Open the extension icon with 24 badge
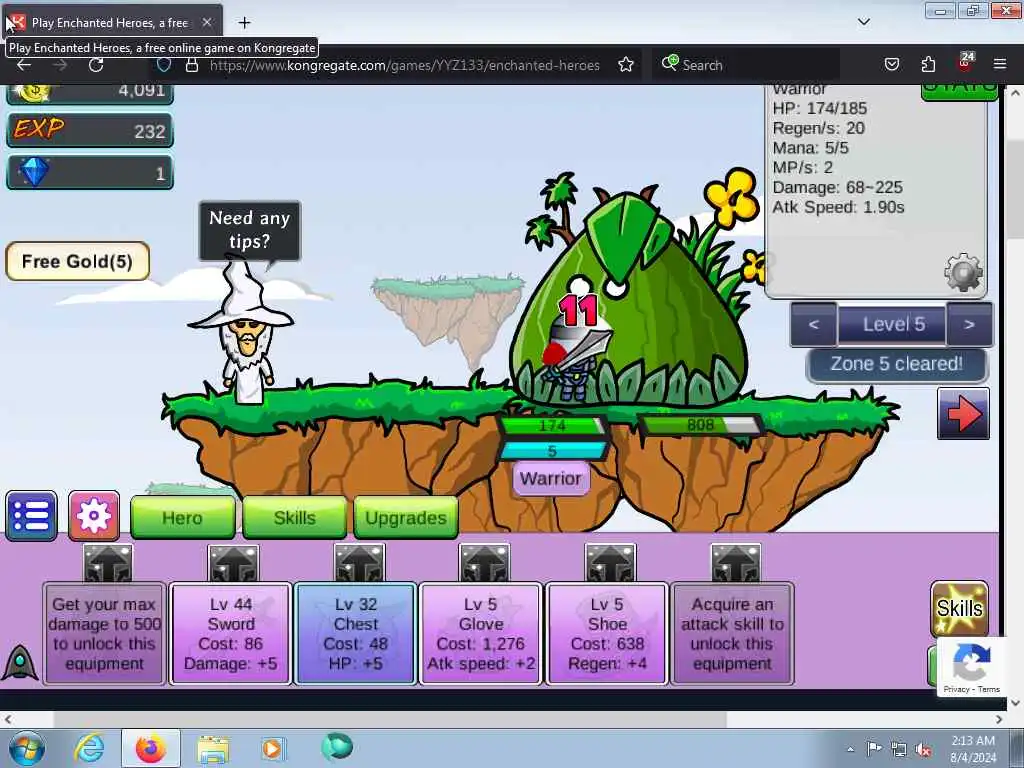Screen dimensions: 1024x768 coord(965,63)
